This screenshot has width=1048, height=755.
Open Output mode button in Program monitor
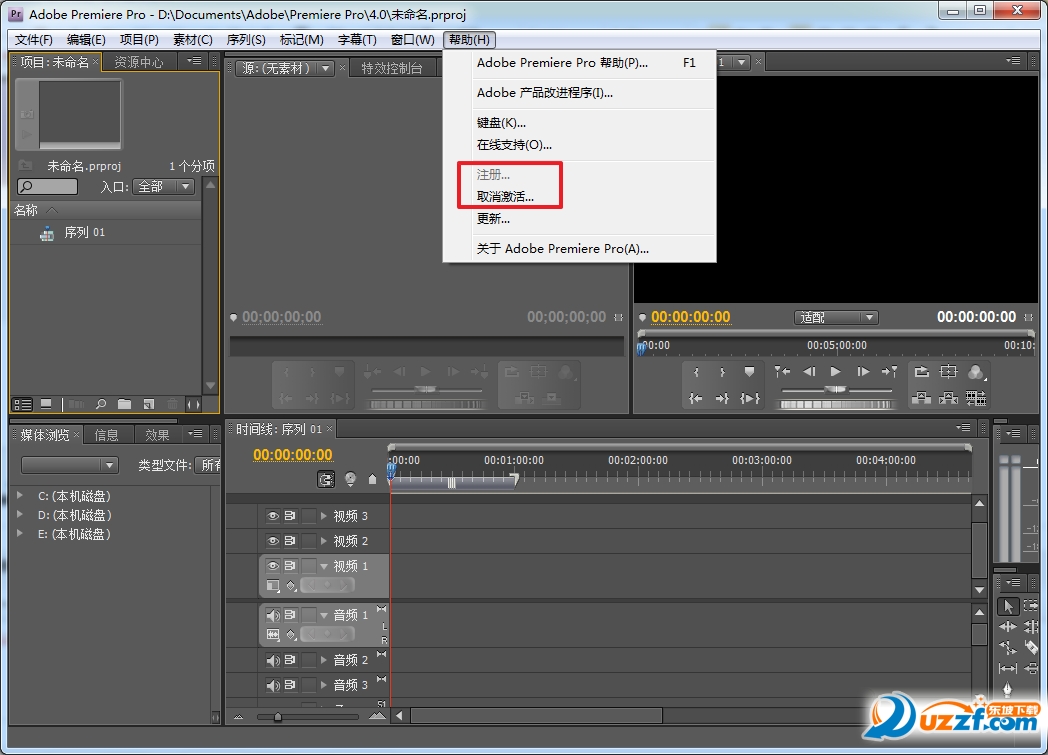coord(976,372)
